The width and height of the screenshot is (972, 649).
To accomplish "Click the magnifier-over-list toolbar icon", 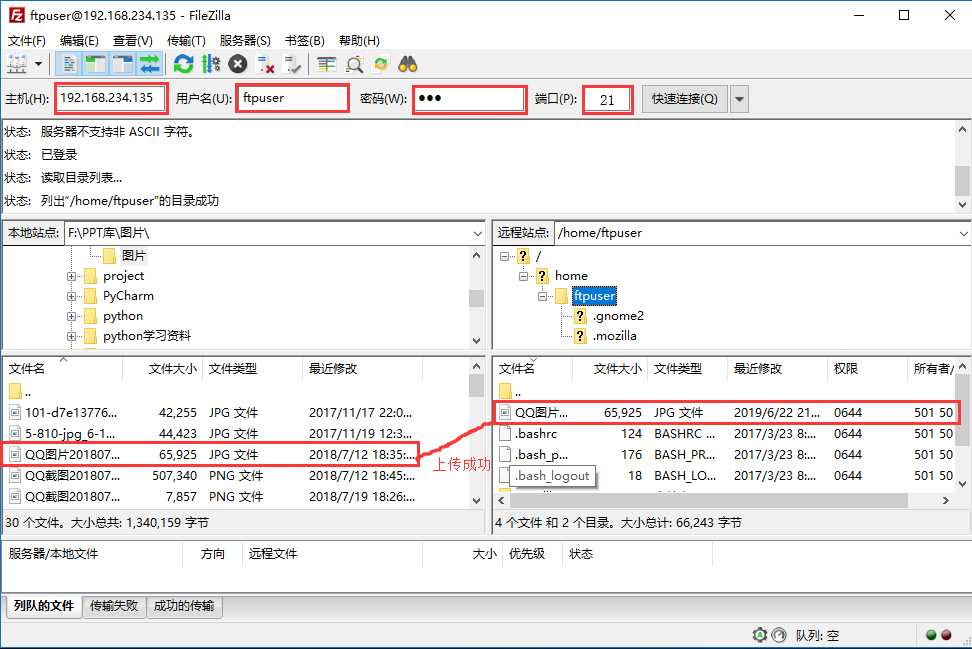I will [x=354, y=64].
